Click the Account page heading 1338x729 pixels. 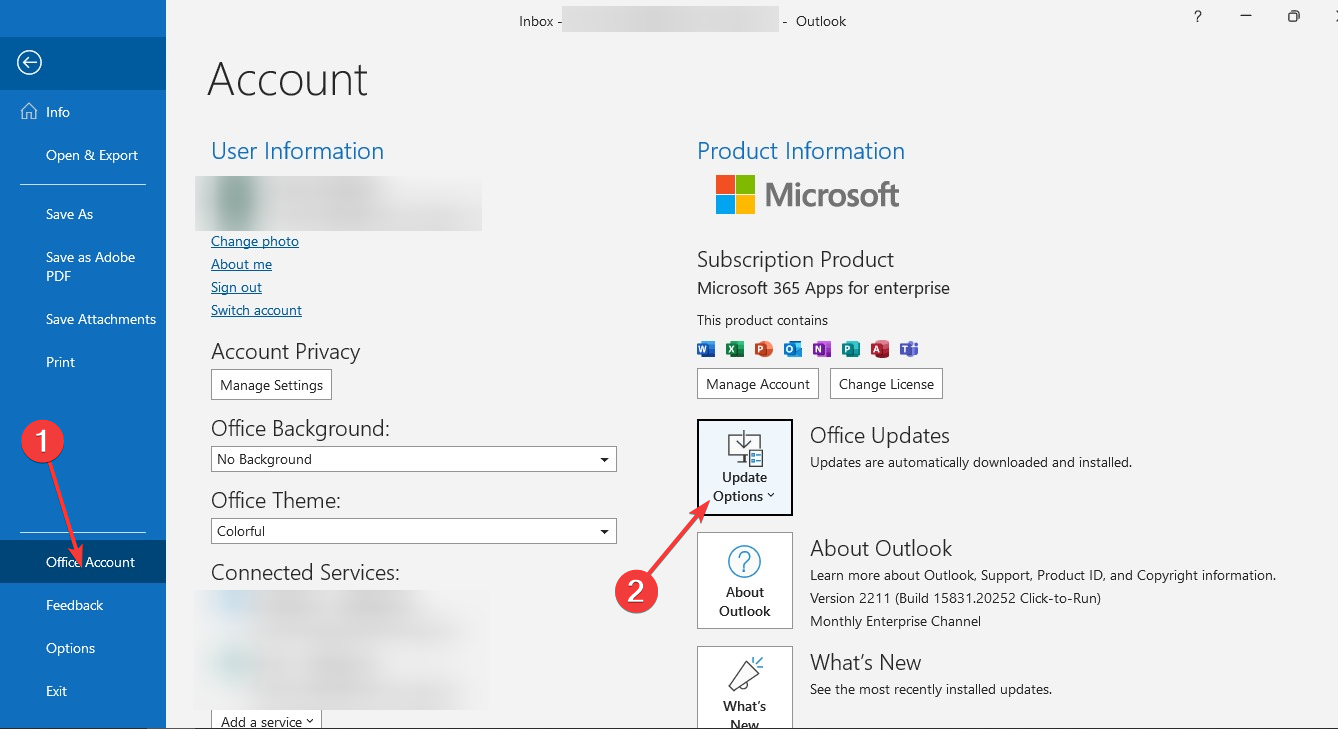click(288, 80)
